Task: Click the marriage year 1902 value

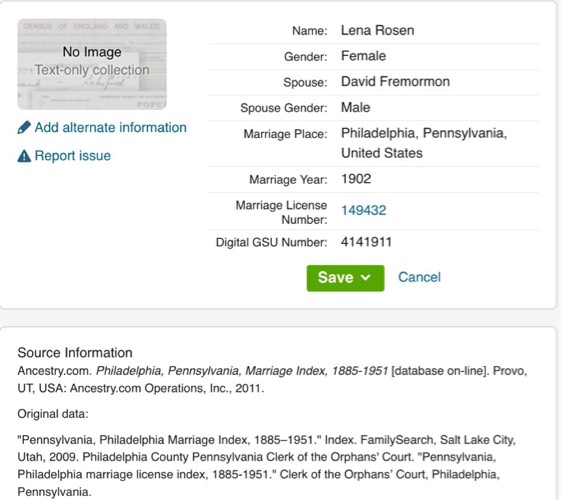Action: point(356,179)
